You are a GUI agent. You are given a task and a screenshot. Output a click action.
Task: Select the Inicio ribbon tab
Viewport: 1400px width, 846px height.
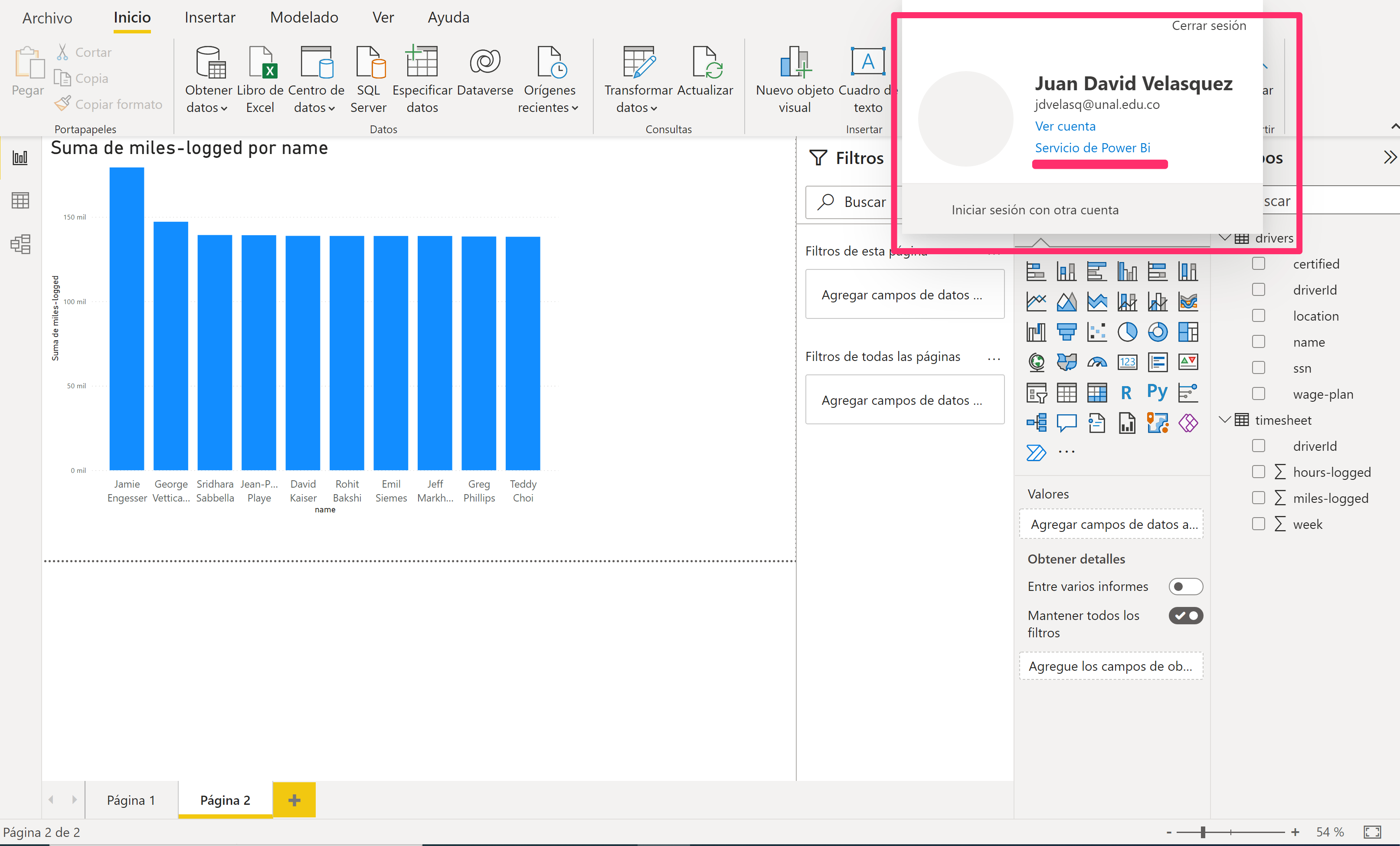tap(133, 18)
